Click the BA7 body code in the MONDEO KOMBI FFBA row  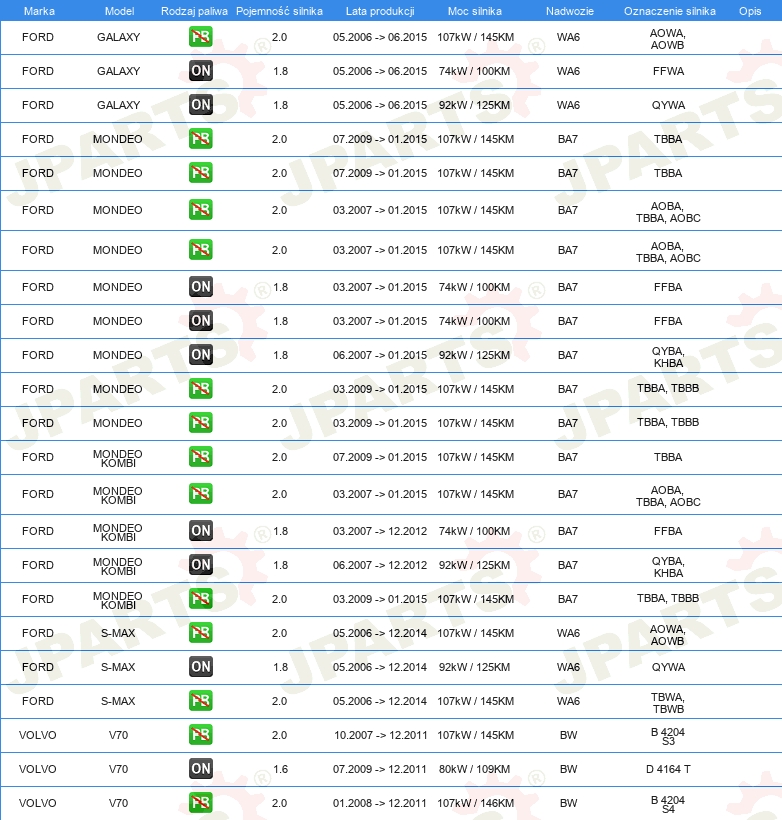[x=568, y=531]
